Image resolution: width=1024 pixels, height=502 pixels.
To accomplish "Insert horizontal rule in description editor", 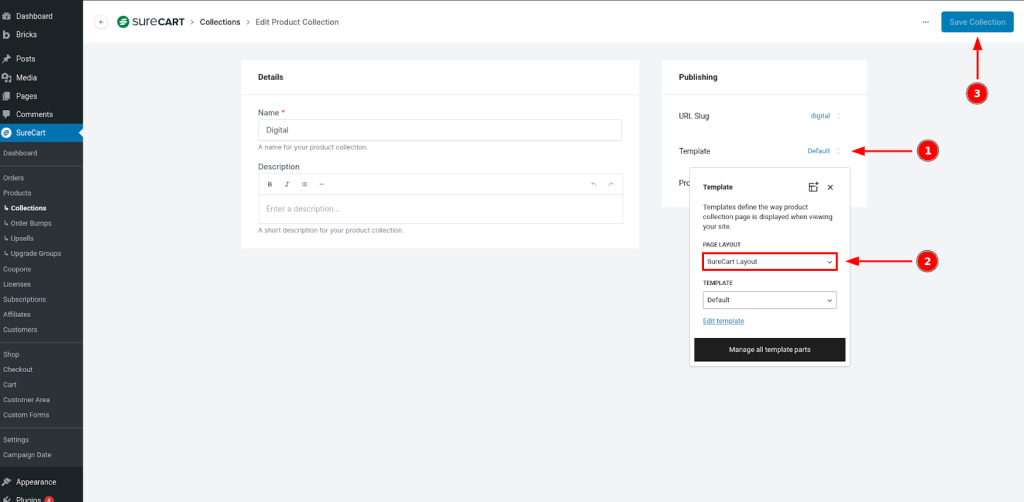I will tap(321, 184).
